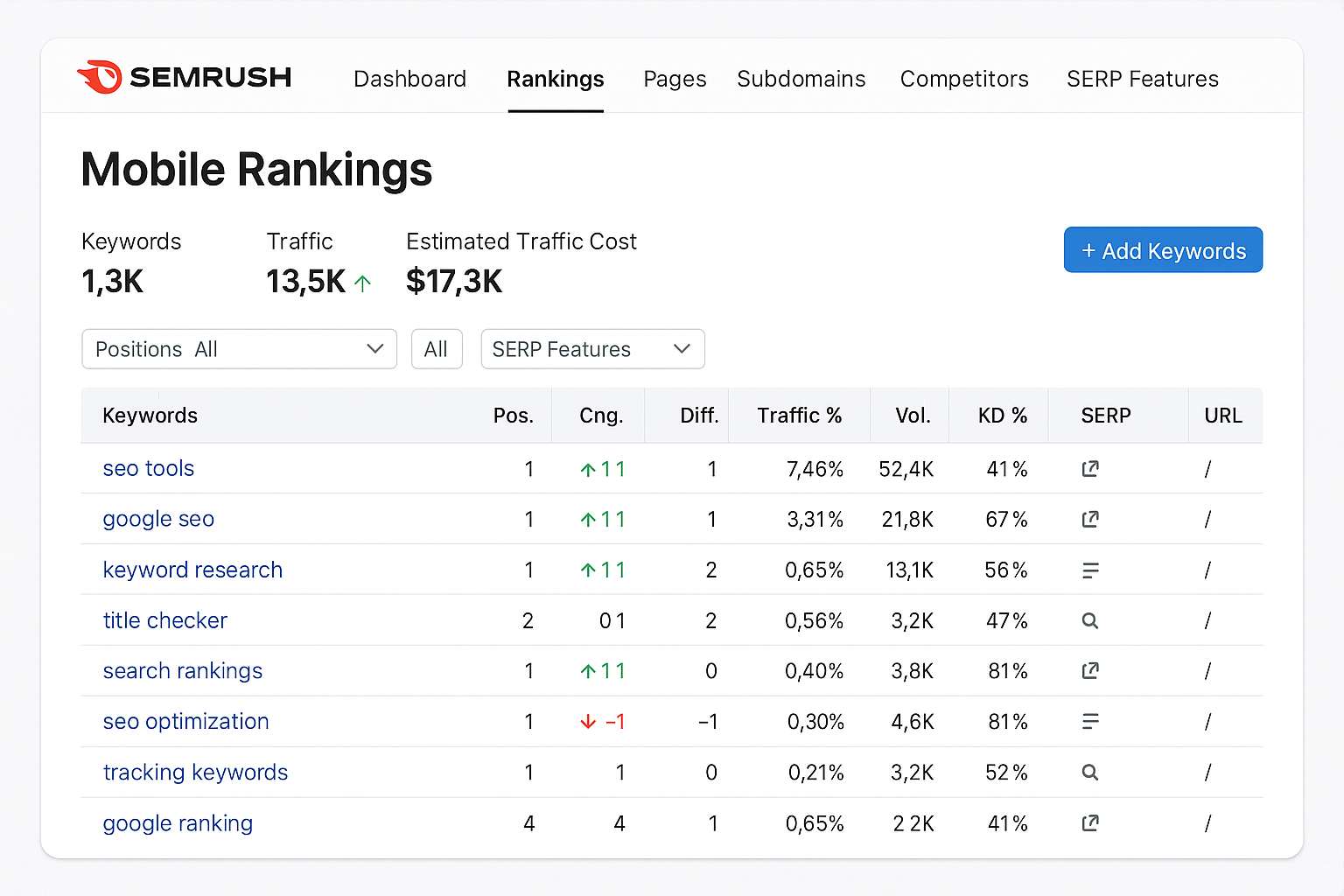Click 4,6K volume for seo optimization
This screenshot has width=1344, height=896.
pos(913,722)
